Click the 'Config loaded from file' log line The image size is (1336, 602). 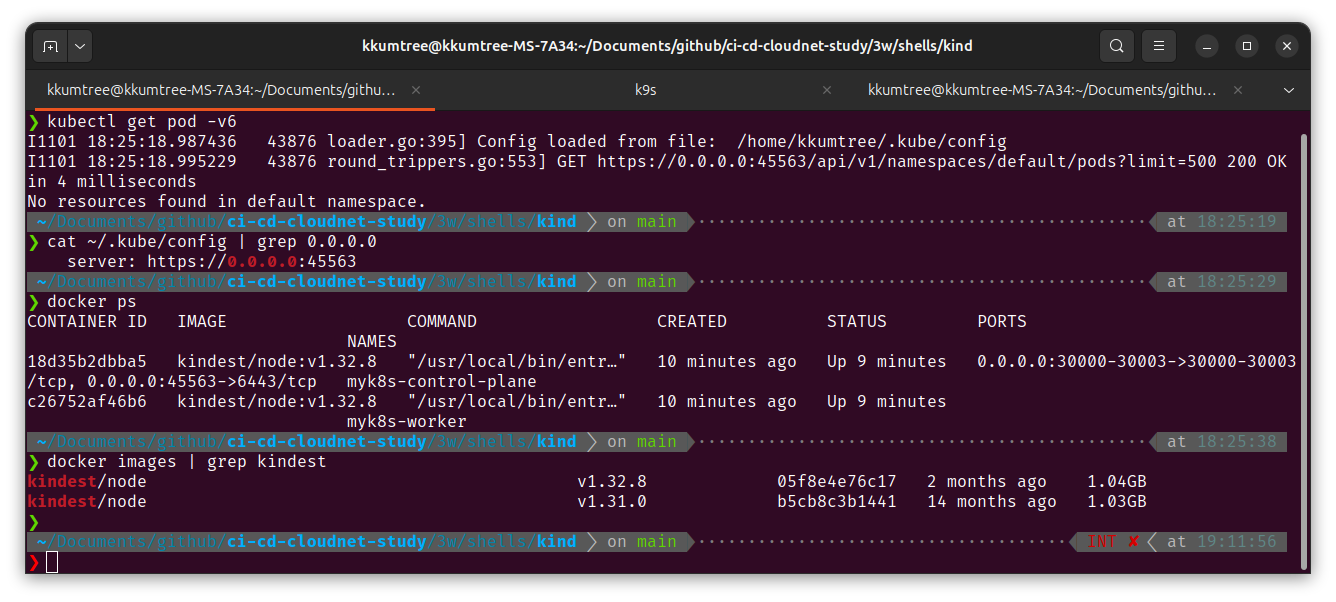517,142
